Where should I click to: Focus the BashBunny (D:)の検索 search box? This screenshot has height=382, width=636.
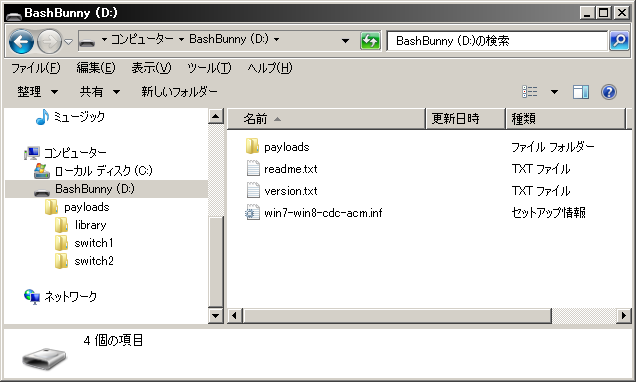(x=497, y=41)
